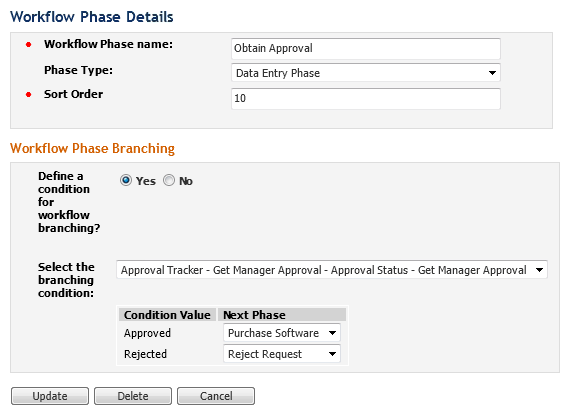Click the Cancel button
This screenshot has height=409, width=568.
216,396
